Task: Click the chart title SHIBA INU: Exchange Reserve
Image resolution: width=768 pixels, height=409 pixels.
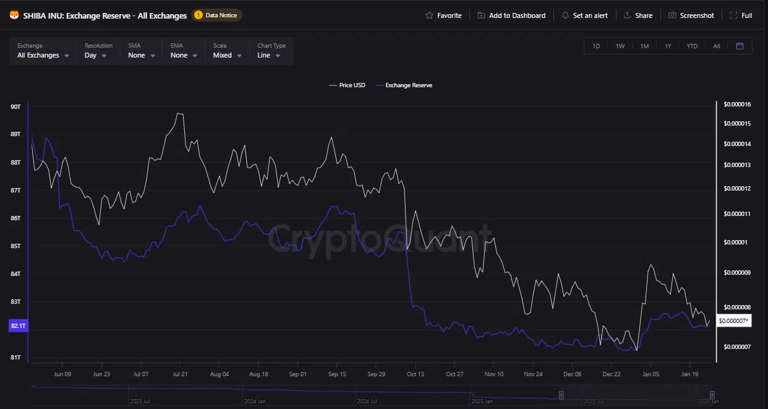Action: coord(105,16)
